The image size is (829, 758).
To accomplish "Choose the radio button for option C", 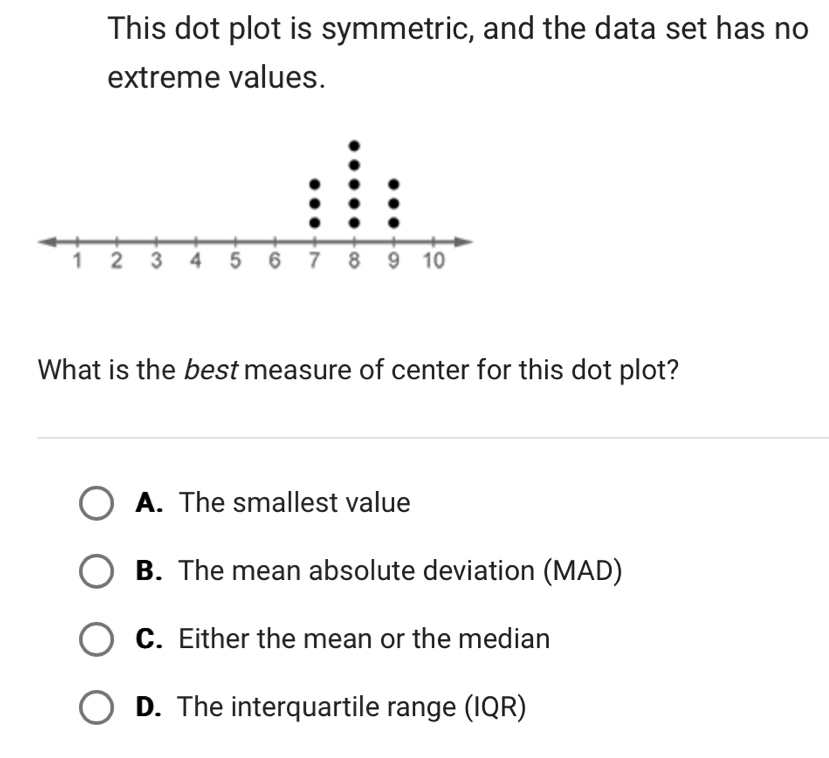I will pos(97,639).
